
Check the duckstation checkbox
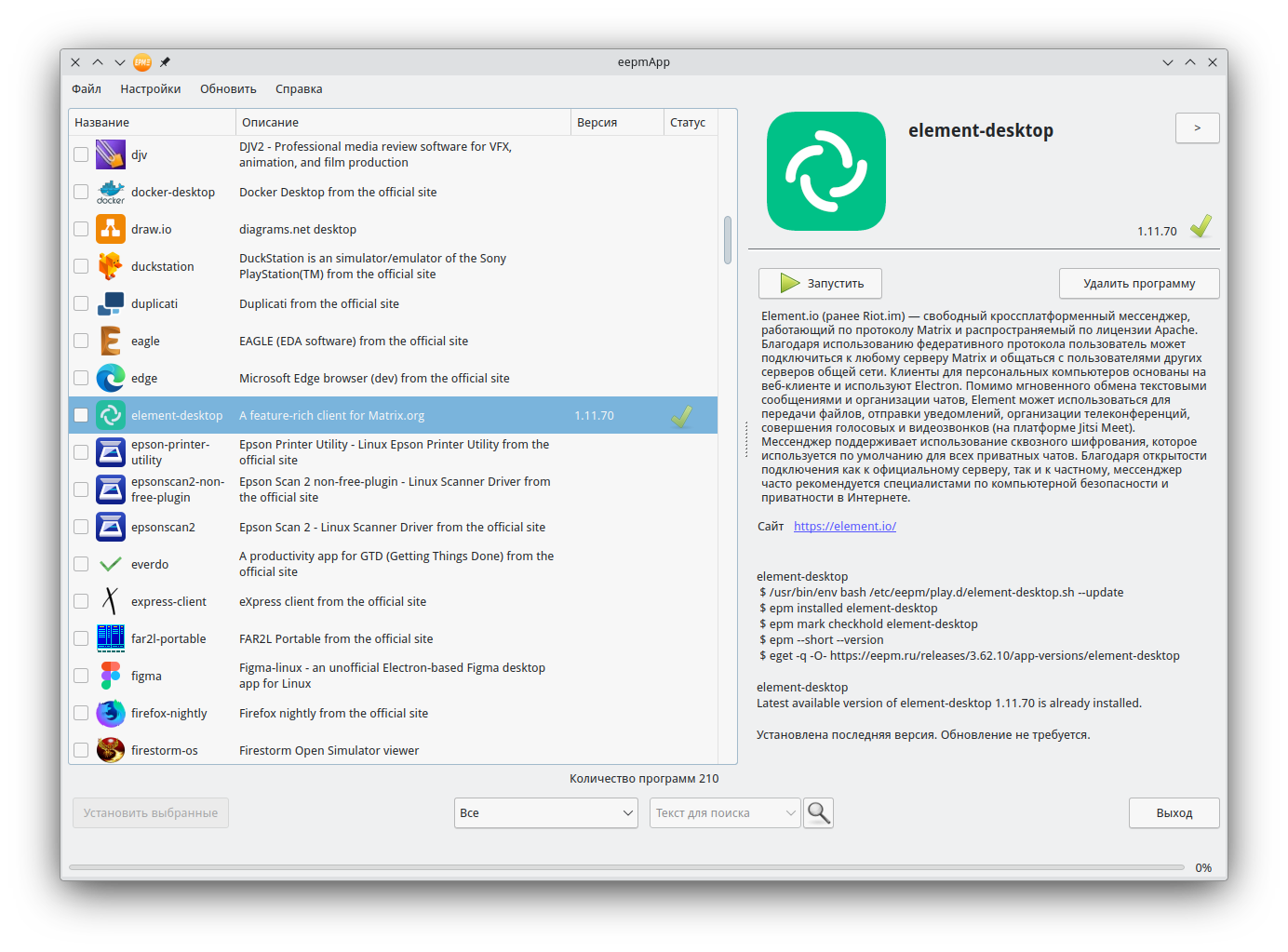click(81, 266)
